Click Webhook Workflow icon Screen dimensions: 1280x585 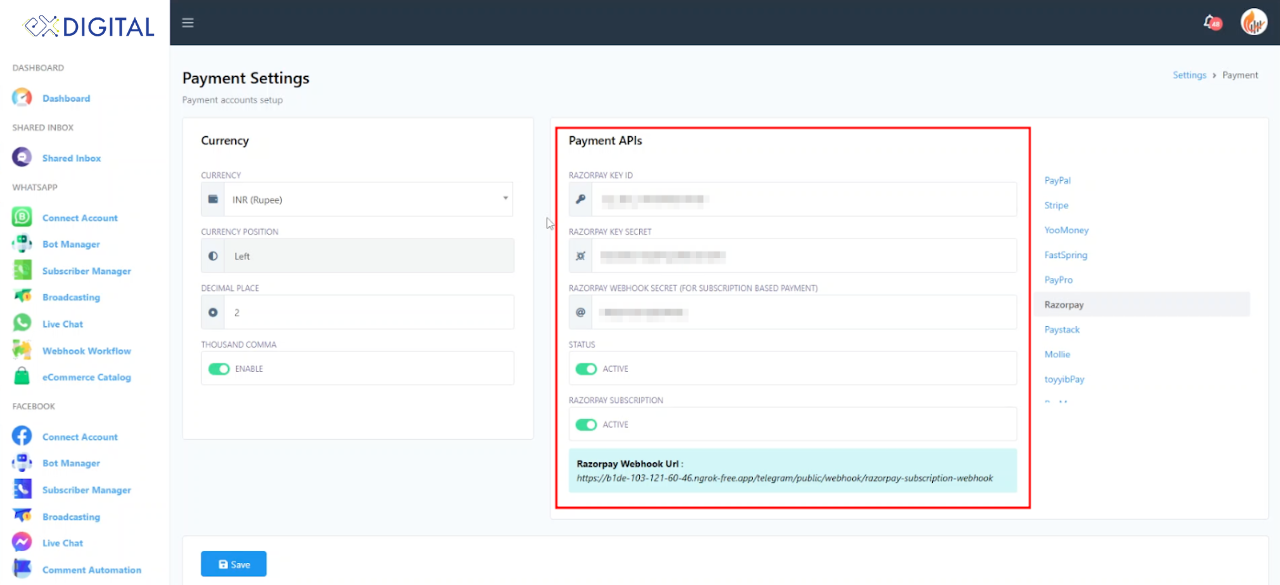click(22, 351)
